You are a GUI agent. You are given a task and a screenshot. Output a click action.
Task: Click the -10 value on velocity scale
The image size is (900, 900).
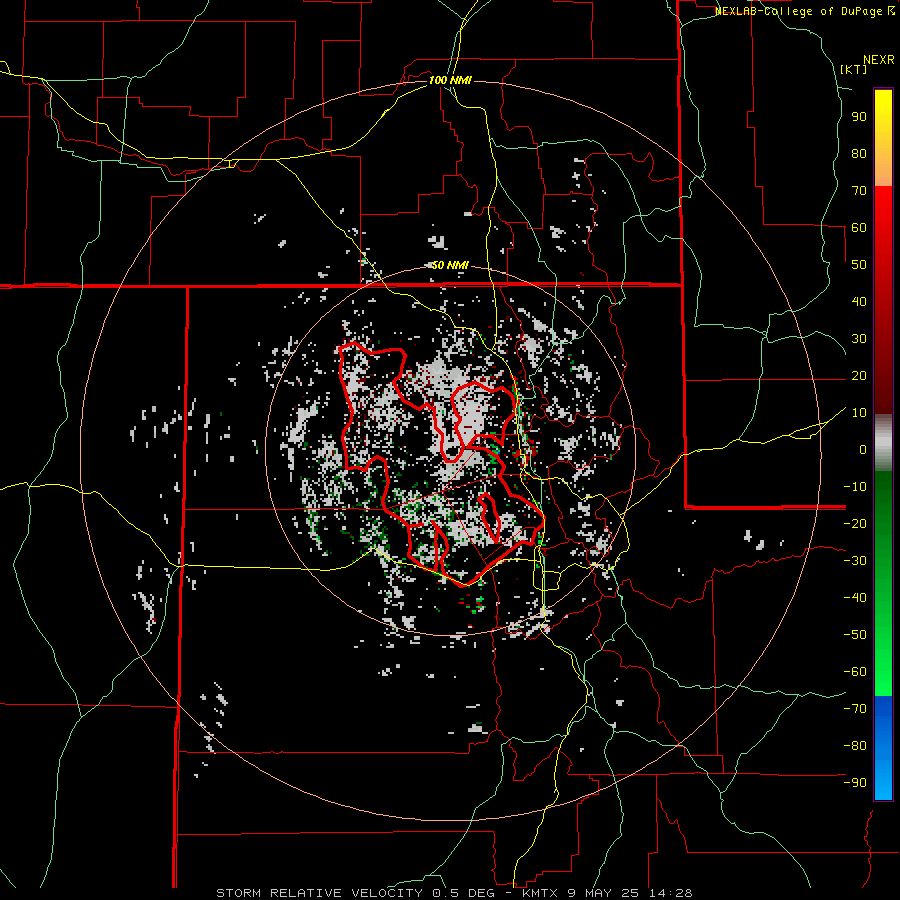pyautogui.click(x=855, y=487)
